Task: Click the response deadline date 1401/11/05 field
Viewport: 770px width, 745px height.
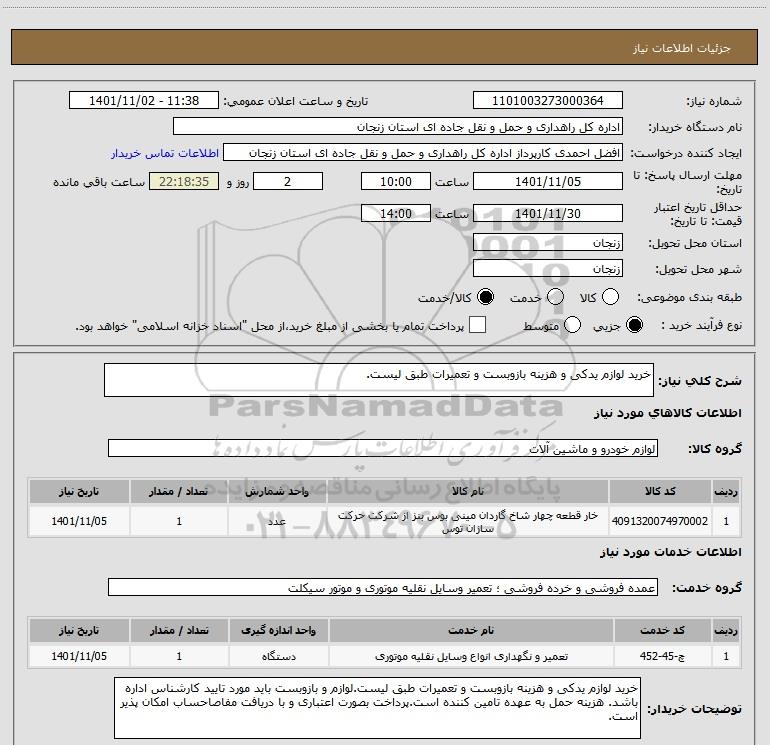Action: coord(548,181)
